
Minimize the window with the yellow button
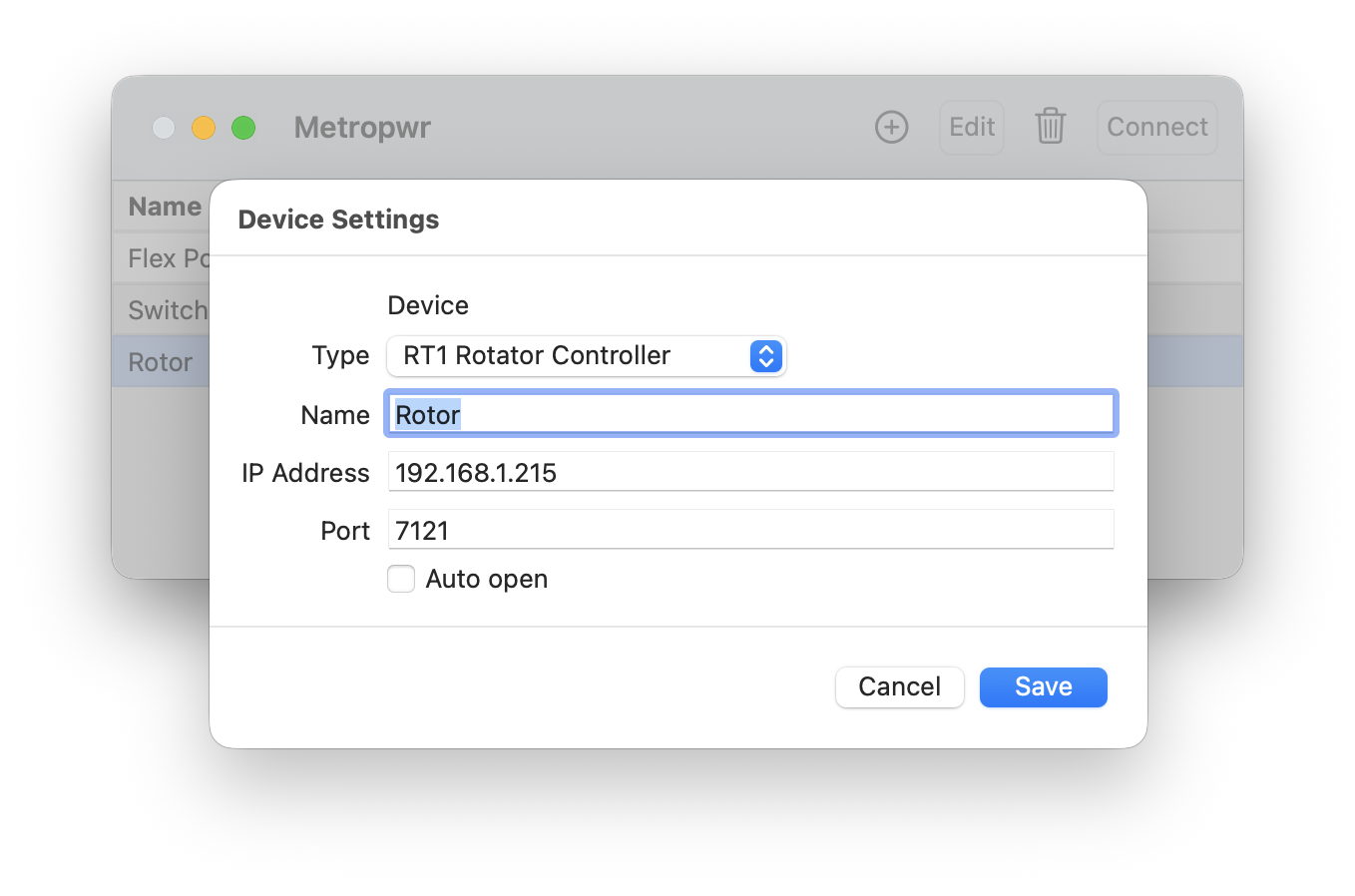tap(204, 128)
